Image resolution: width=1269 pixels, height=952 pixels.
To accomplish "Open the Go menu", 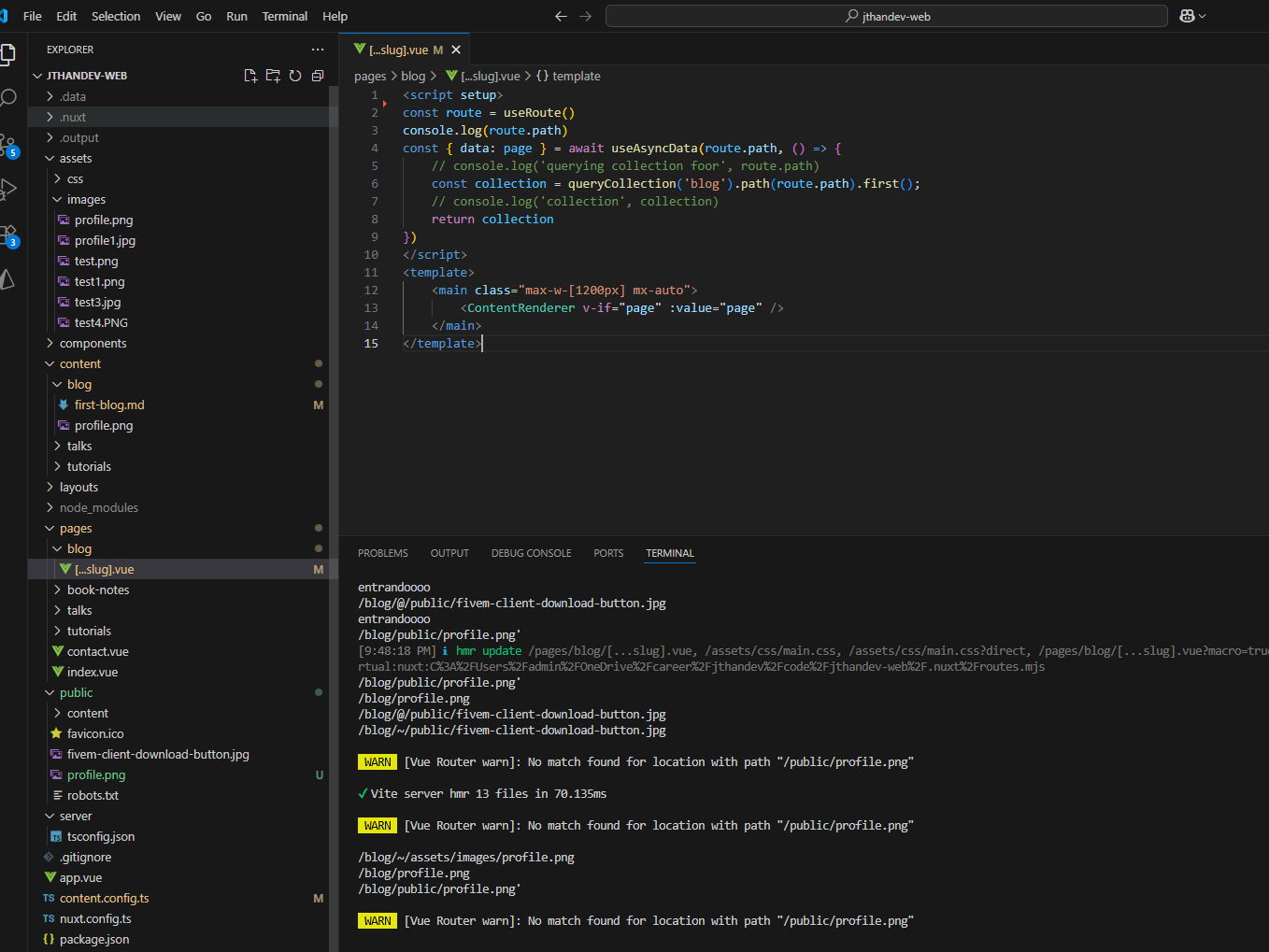I will [x=204, y=16].
